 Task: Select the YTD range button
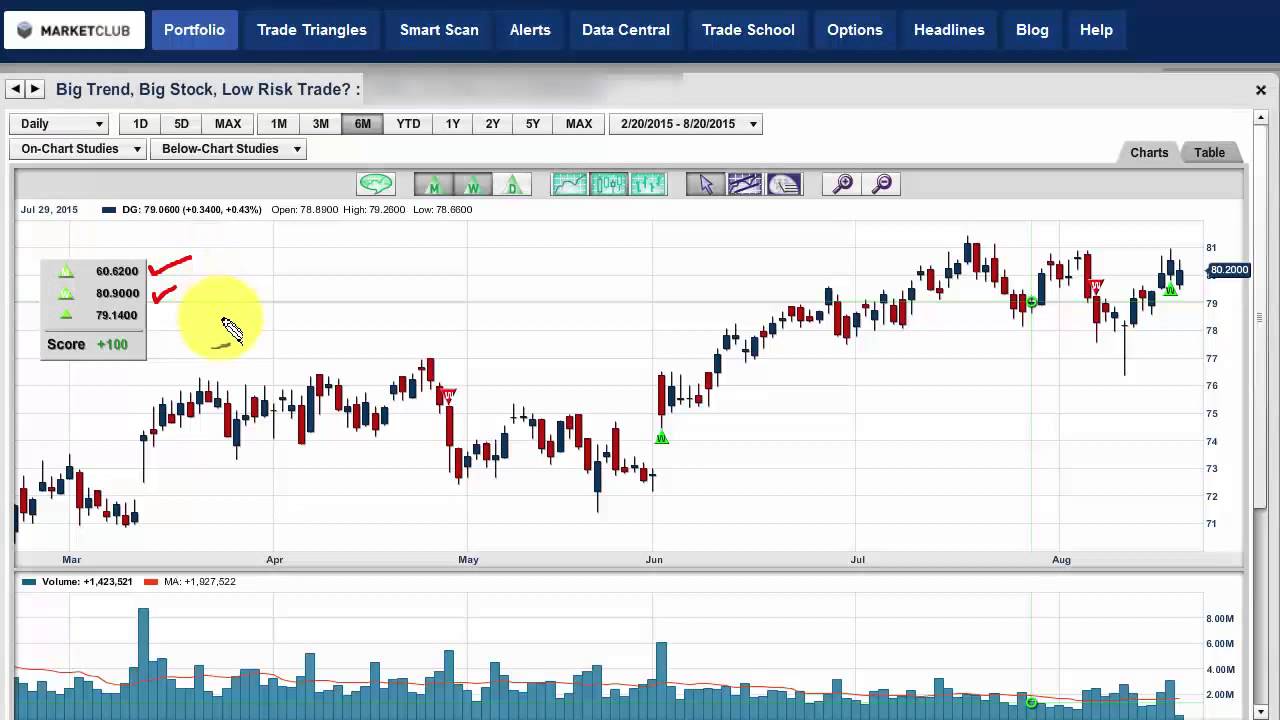pyautogui.click(x=408, y=124)
